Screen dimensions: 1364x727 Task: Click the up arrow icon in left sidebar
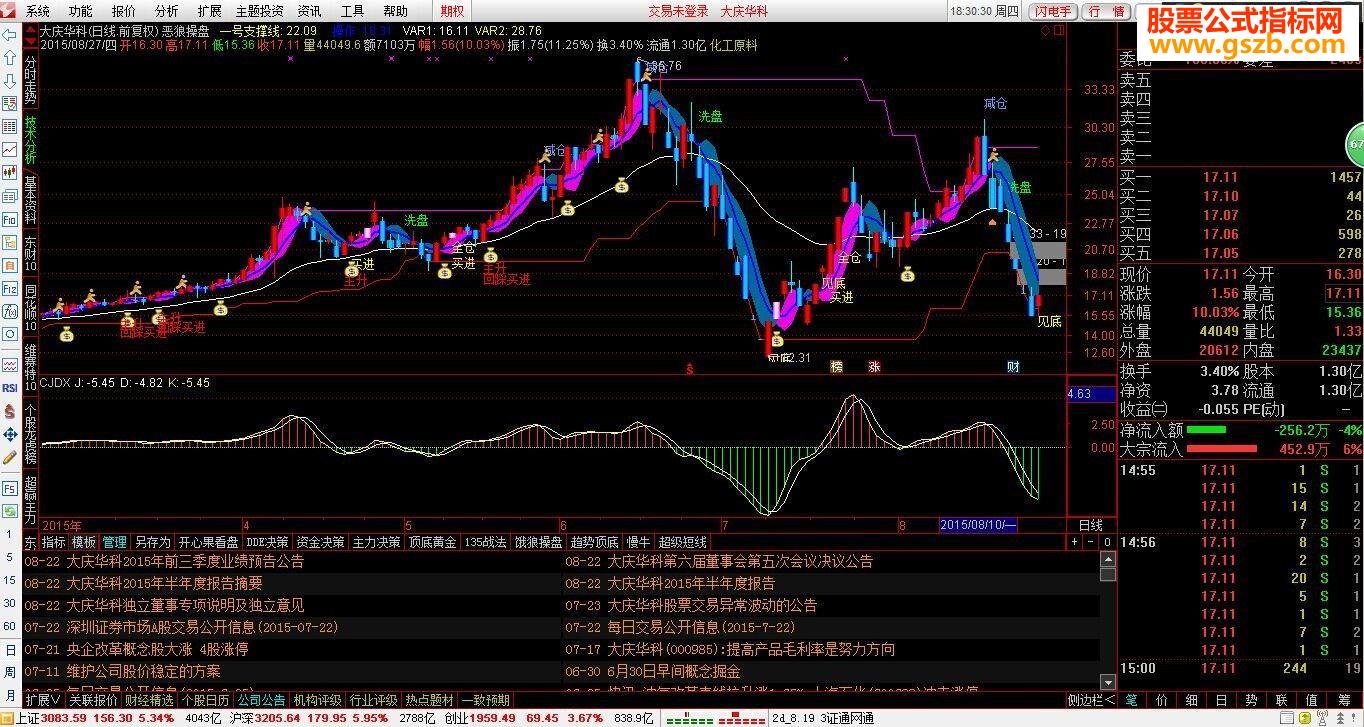(10, 58)
